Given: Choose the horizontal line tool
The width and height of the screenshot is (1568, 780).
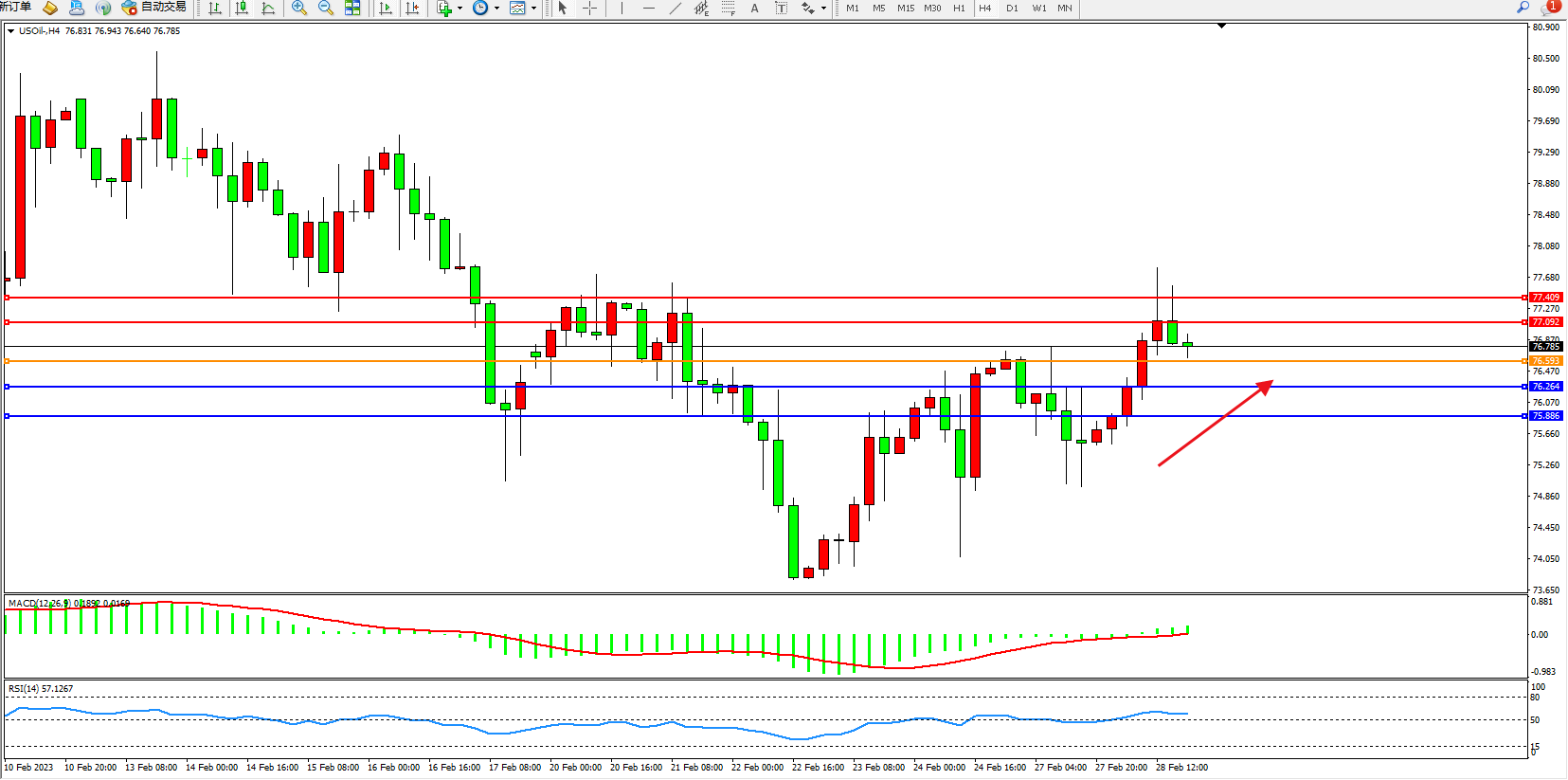Looking at the screenshot, I should [x=648, y=8].
